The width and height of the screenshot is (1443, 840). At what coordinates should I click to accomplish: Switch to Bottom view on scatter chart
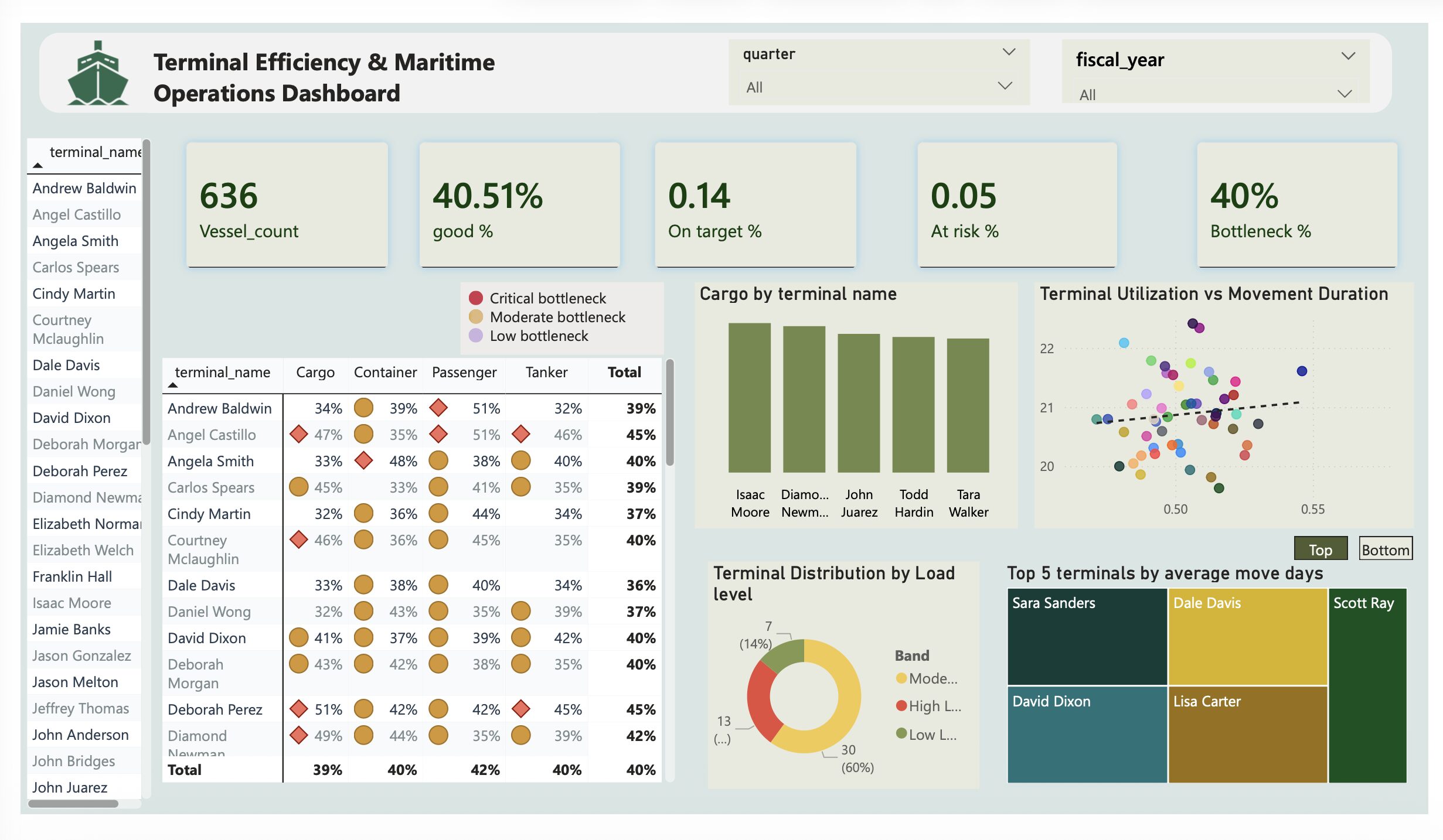coord(1386,549)
